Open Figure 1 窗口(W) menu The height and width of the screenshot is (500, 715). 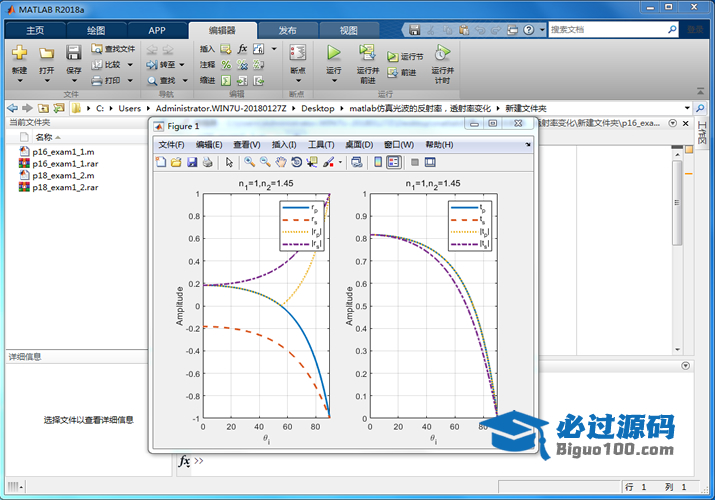pyautogui.click(x=399, y=144)
